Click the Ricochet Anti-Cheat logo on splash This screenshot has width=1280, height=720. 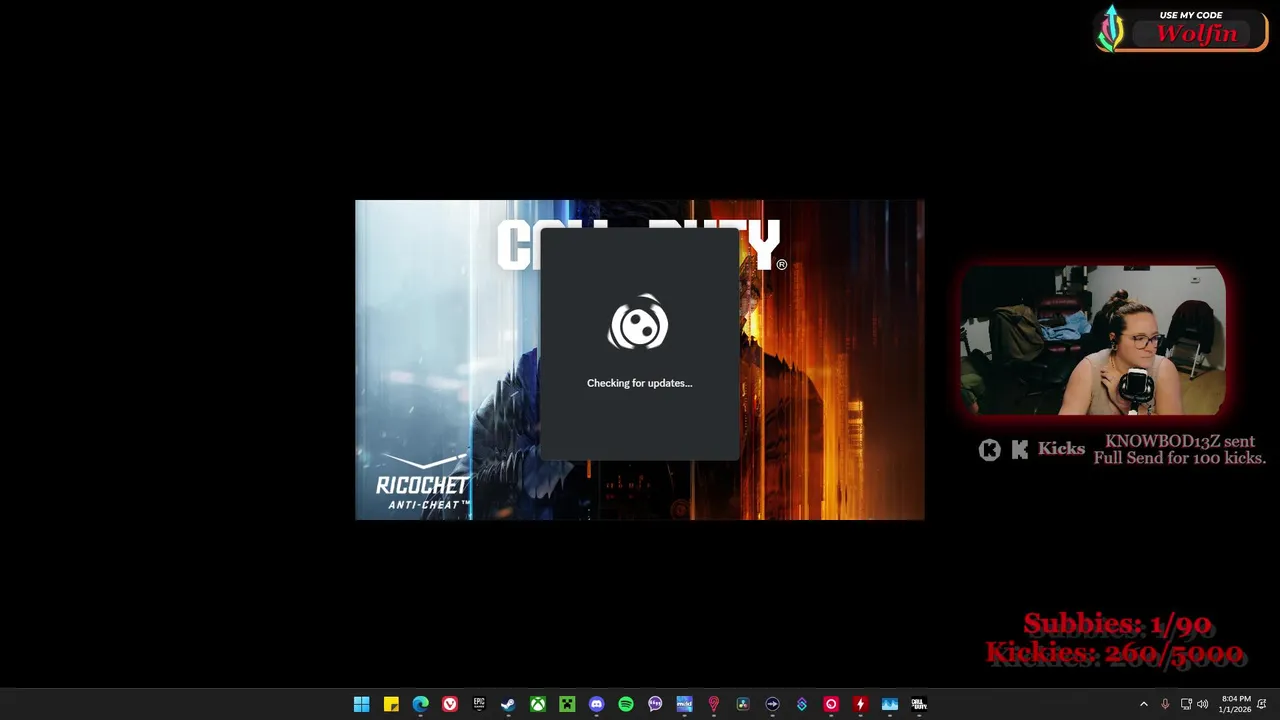pos(422,483)
